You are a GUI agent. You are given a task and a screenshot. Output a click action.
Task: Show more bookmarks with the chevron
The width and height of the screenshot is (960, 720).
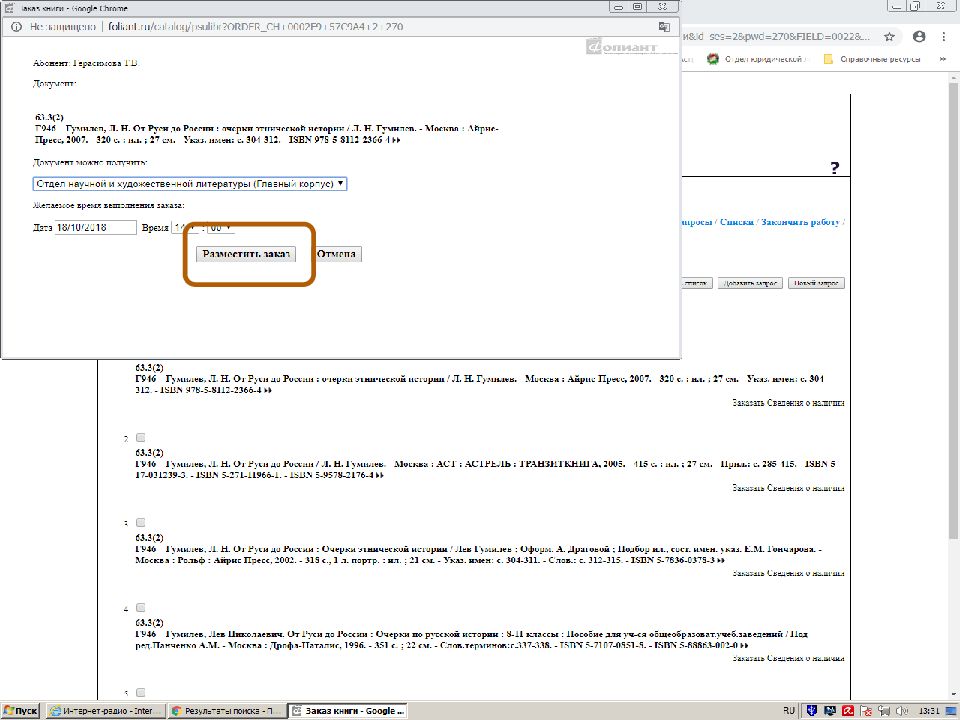tap(942, 59)
